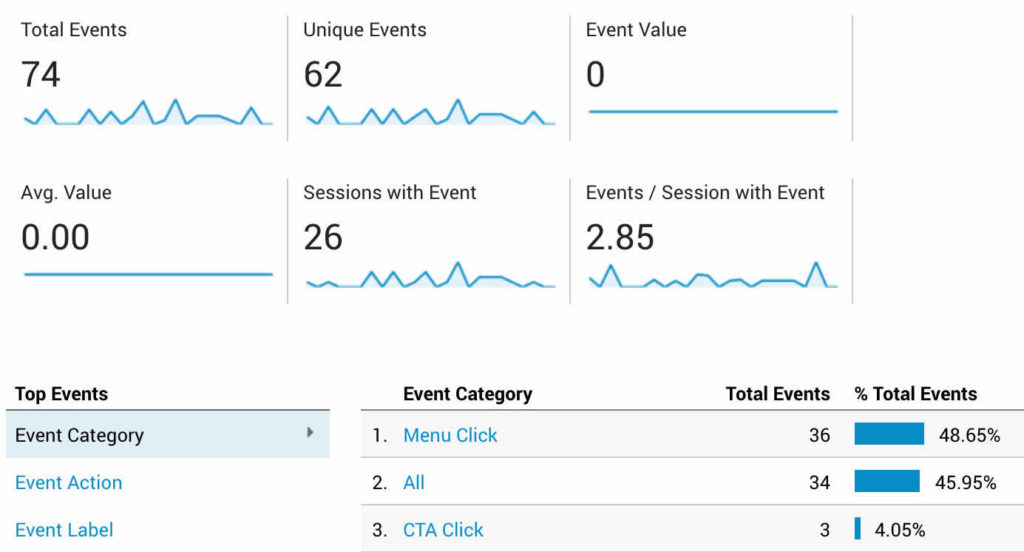Click the Total Events column header
The width and height of the screenshot is (1024, 552).
point(778,394)
